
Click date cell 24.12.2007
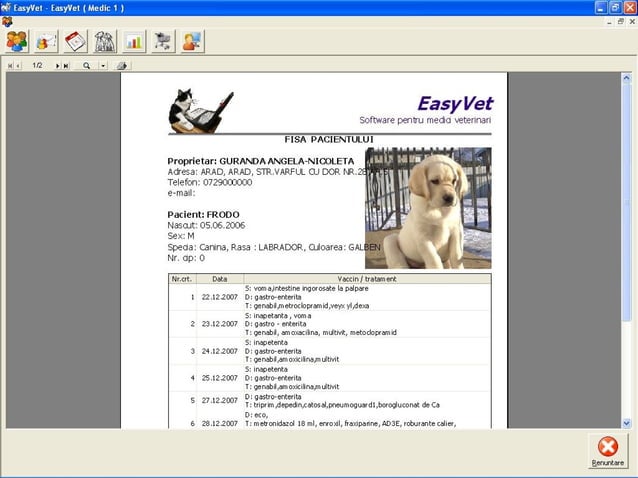220,351
